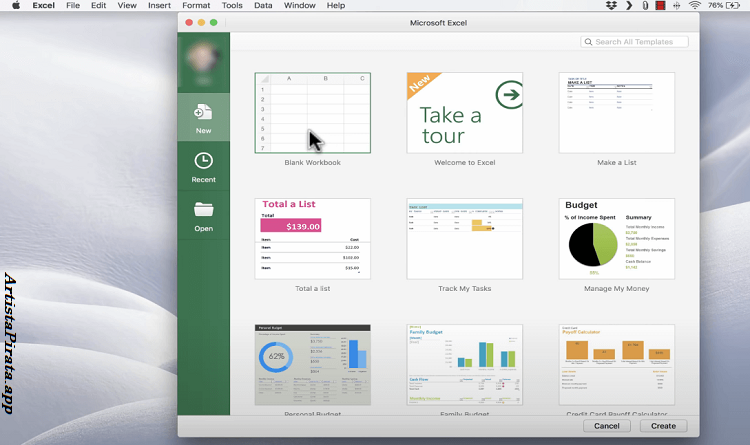
Task: Open the File menu
Action: 73,5
